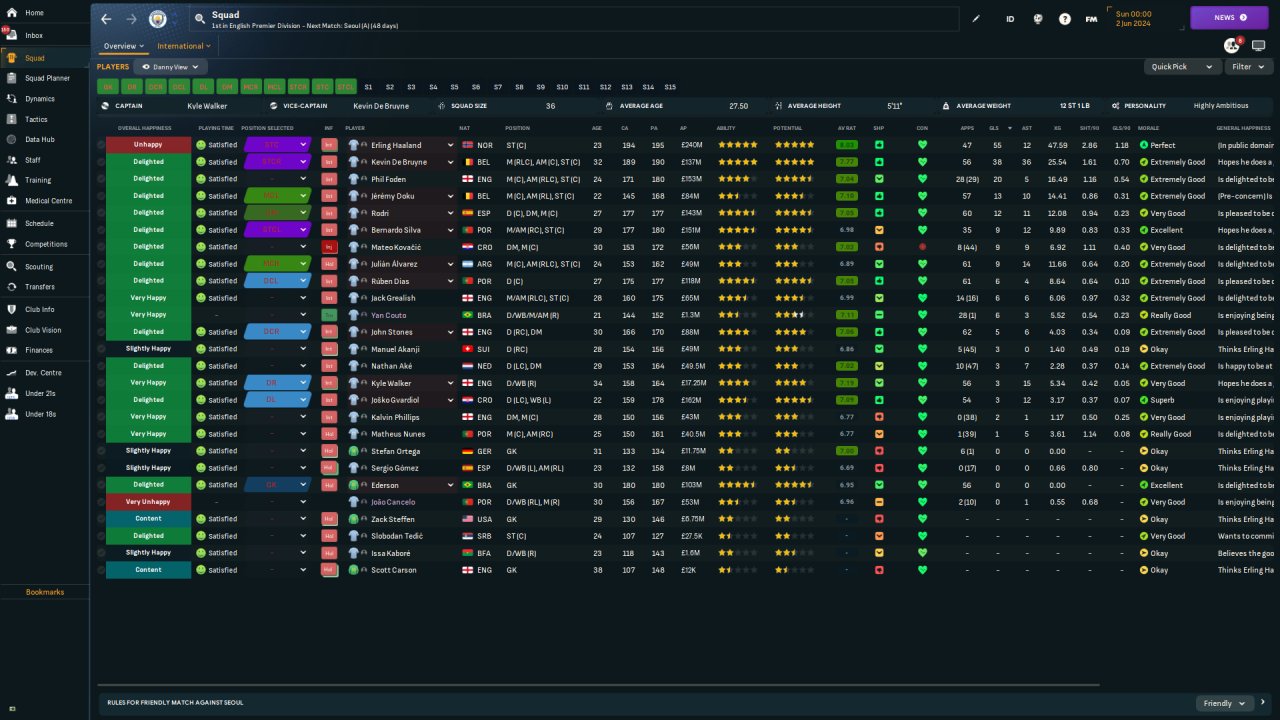The height and width of the screenshot is (720, 1280).
Task: Sort by the Morale column header
Action: coord(1148,128)
